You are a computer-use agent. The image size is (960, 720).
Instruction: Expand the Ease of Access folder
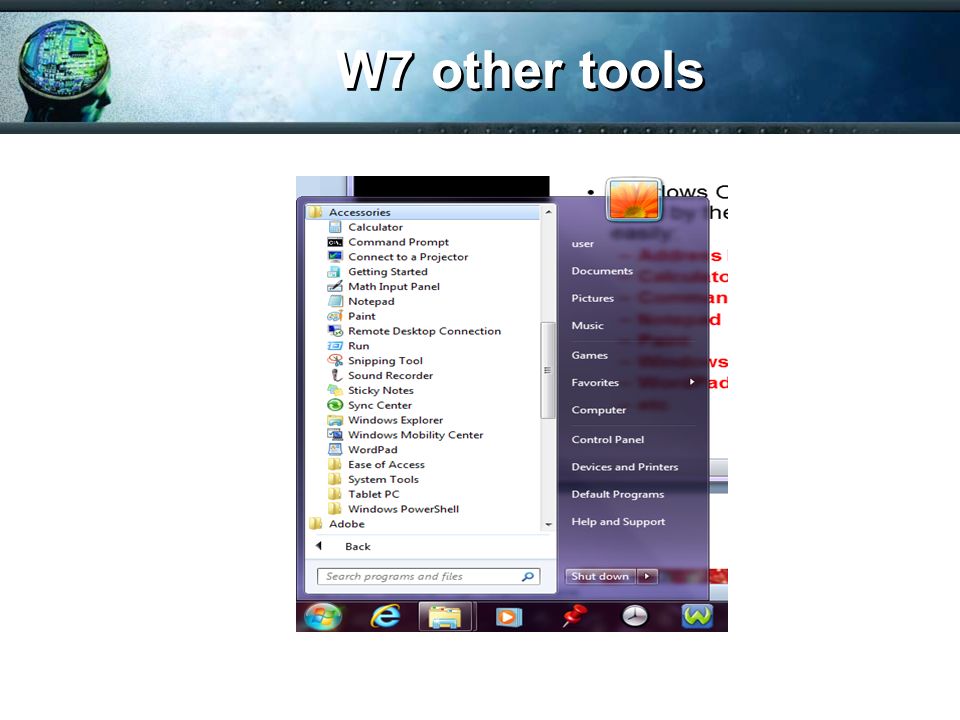pyautogui.click(x=376, y=465)
